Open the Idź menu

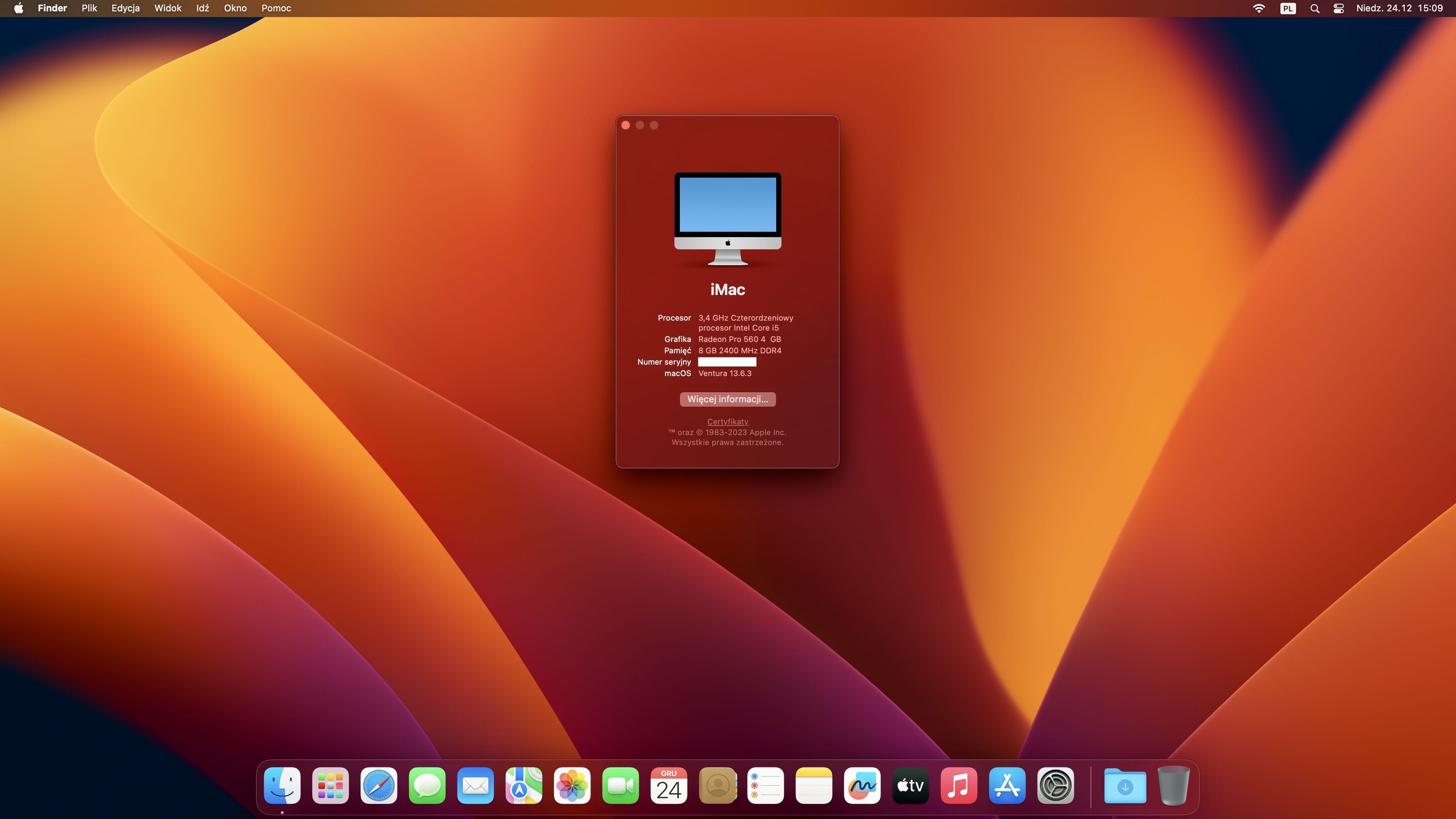pos(202,8)
